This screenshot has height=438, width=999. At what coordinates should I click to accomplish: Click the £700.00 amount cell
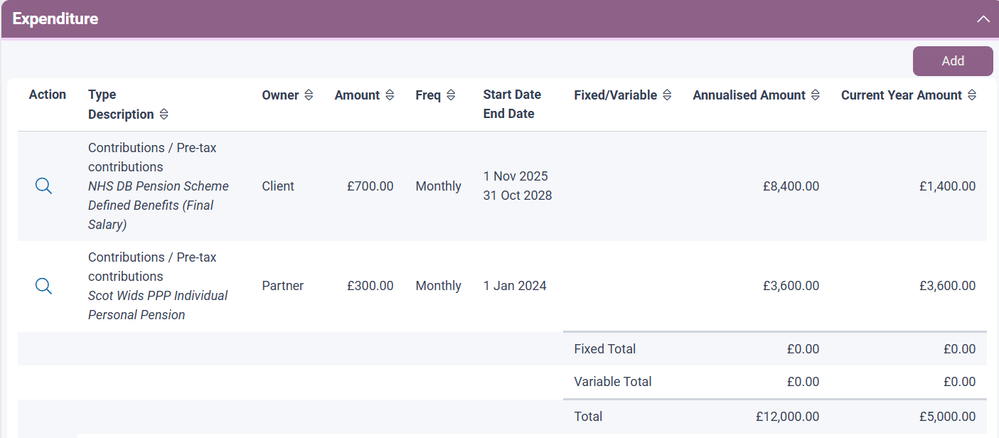point(370,186)
